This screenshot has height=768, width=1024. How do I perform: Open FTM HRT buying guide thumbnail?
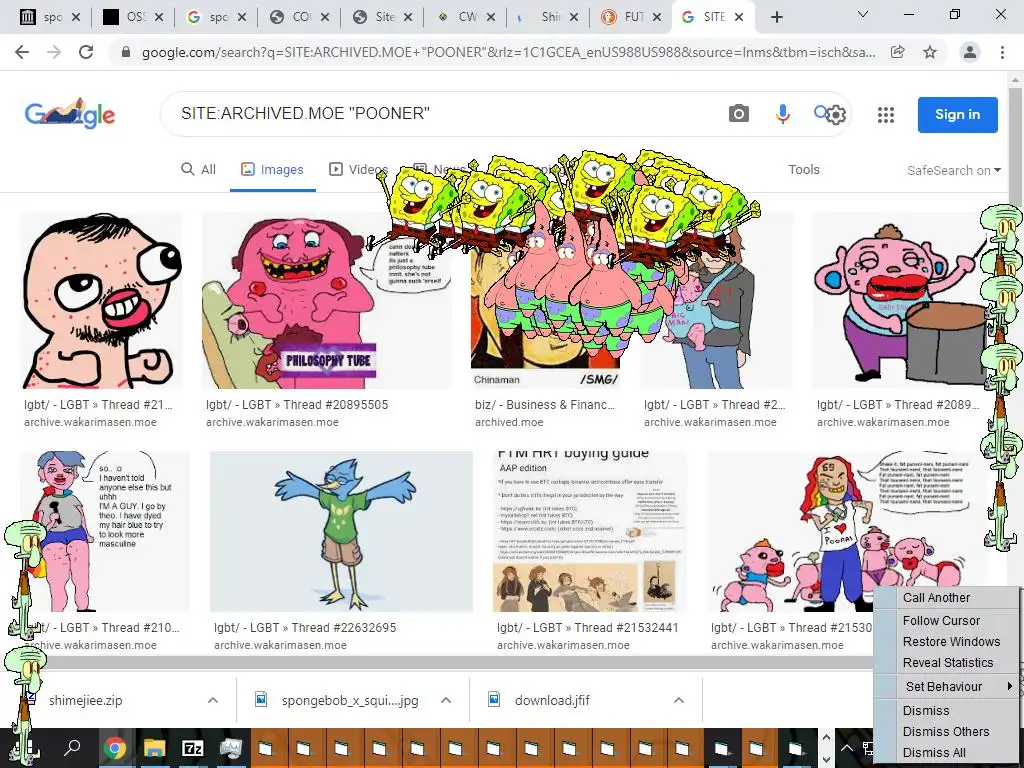point(590,532)
